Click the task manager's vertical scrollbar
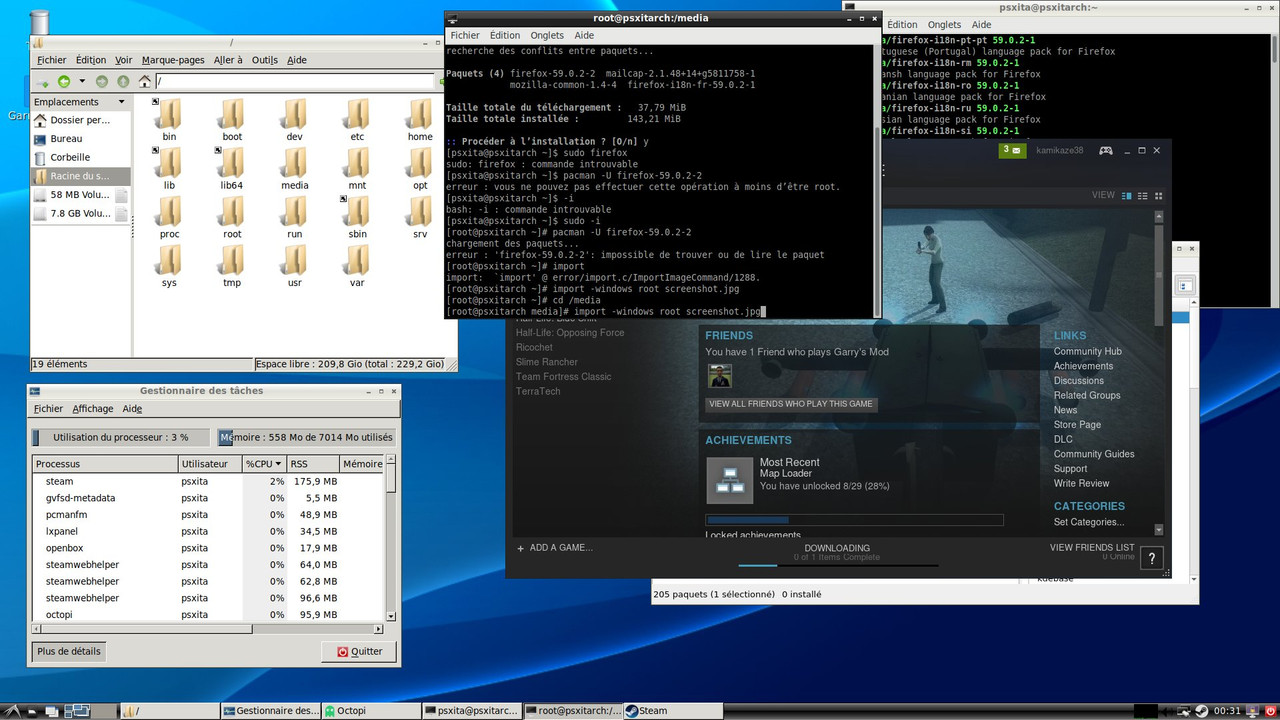 (391, 540)
